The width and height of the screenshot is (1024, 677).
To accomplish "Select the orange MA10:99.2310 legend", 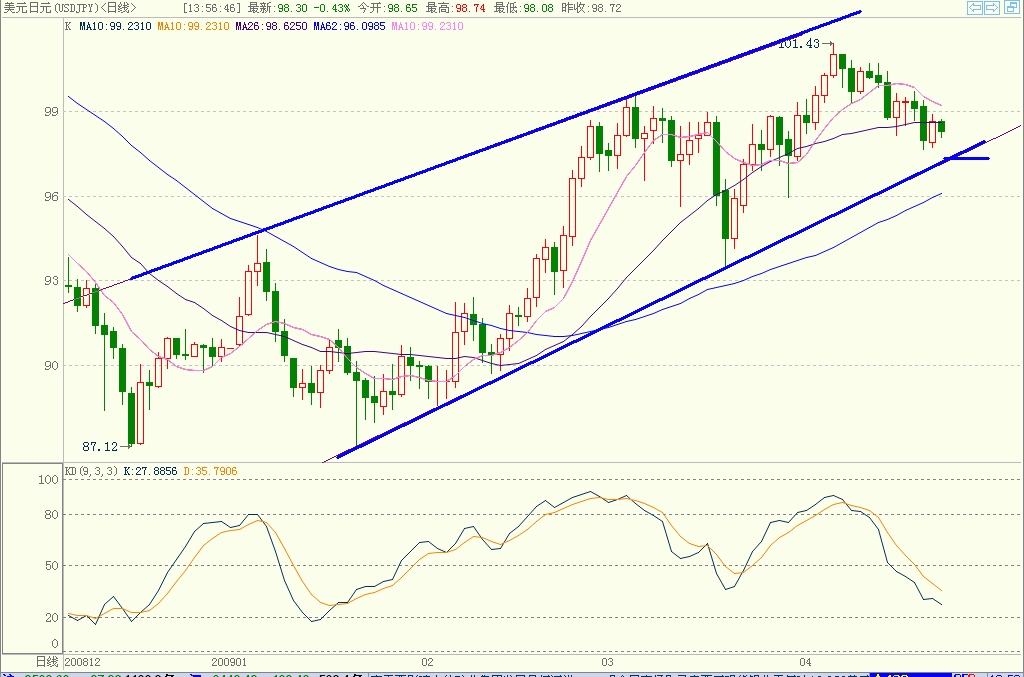I will 193,26.
